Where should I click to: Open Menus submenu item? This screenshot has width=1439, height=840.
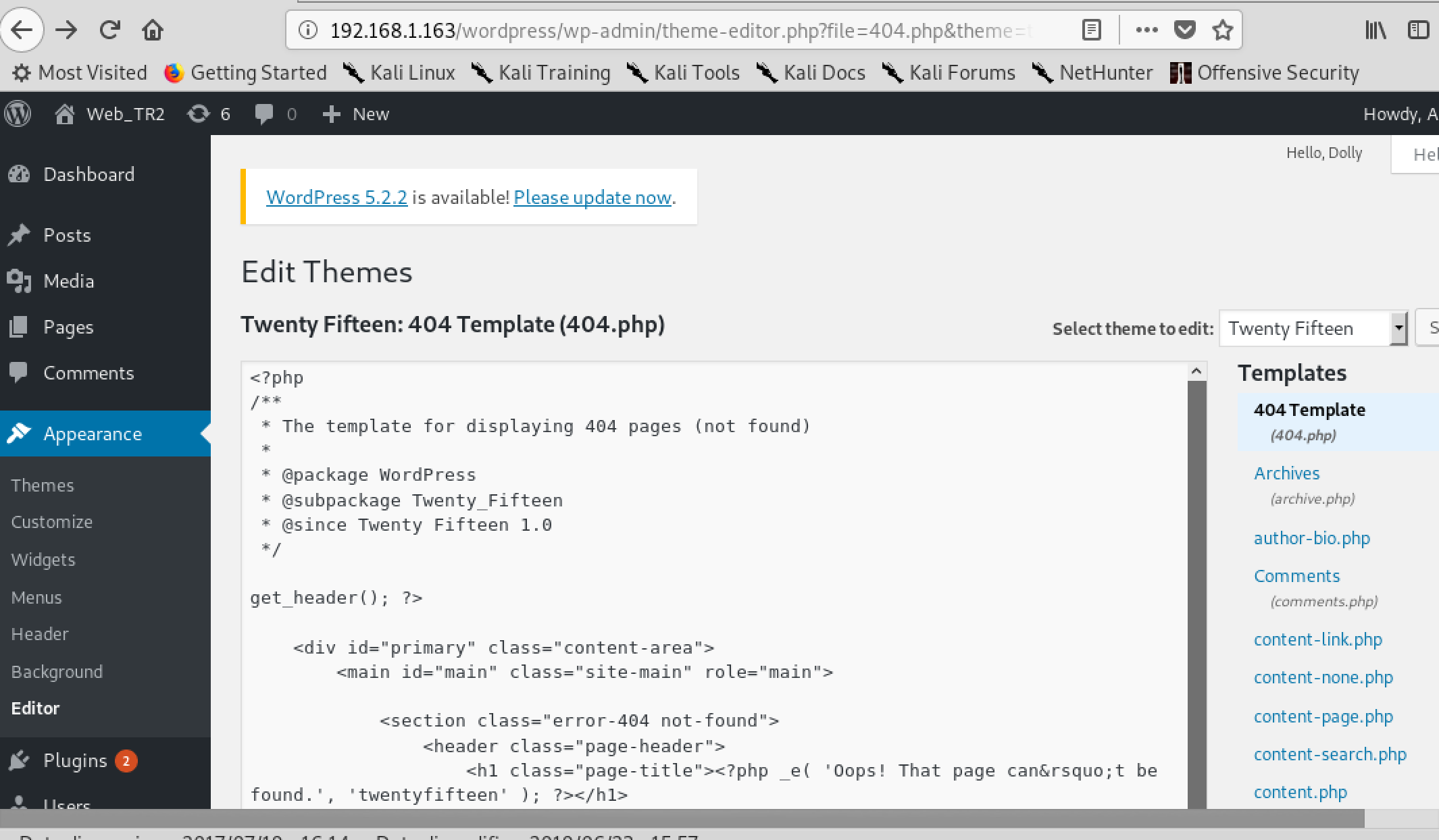(x=36, y=598)
